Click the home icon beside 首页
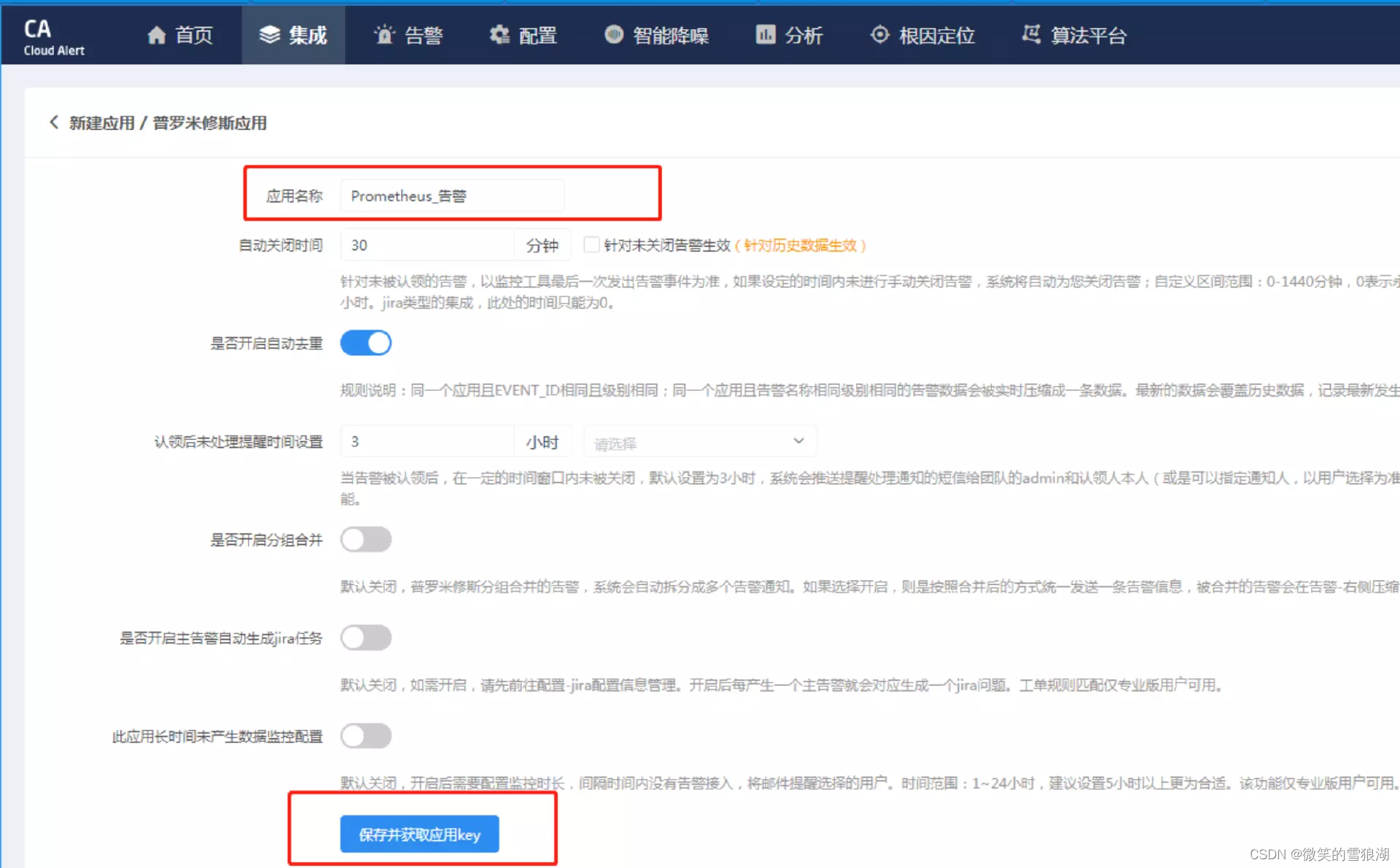The image size is (1400, 868). coord(156,35)
